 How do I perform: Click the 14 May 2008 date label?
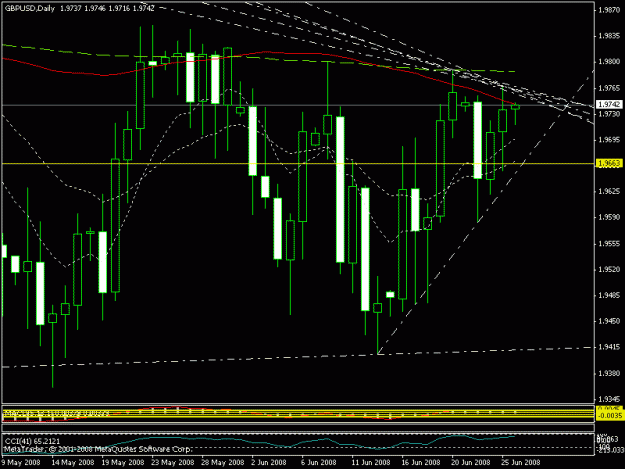(73, 462)
